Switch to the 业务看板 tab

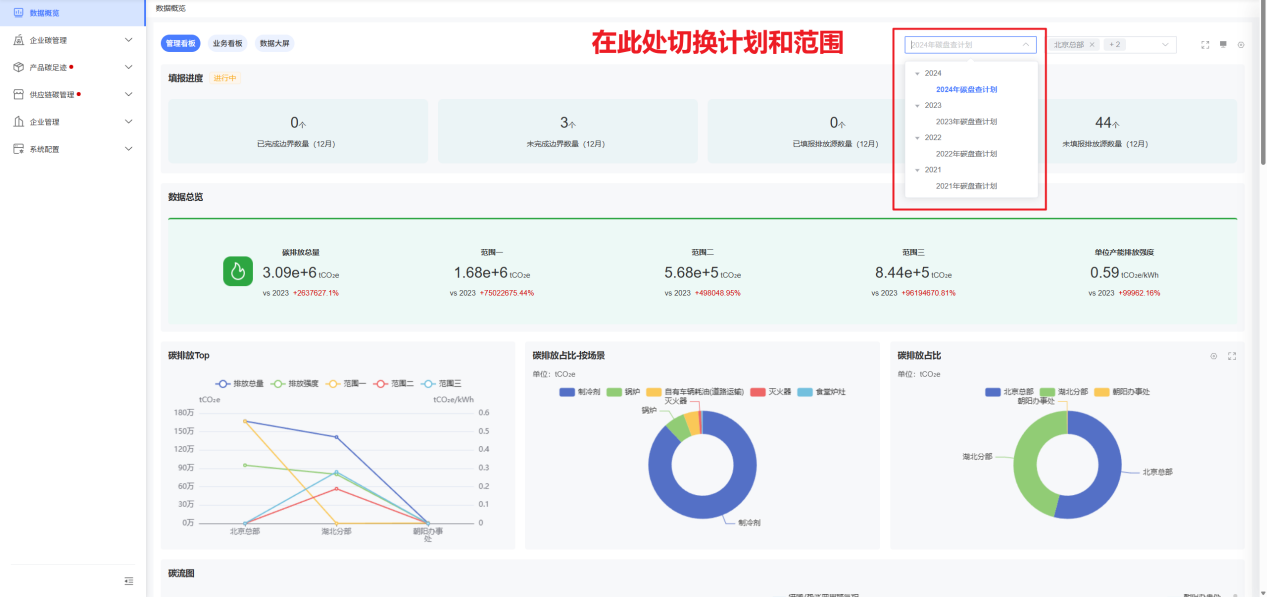[229, 43]
